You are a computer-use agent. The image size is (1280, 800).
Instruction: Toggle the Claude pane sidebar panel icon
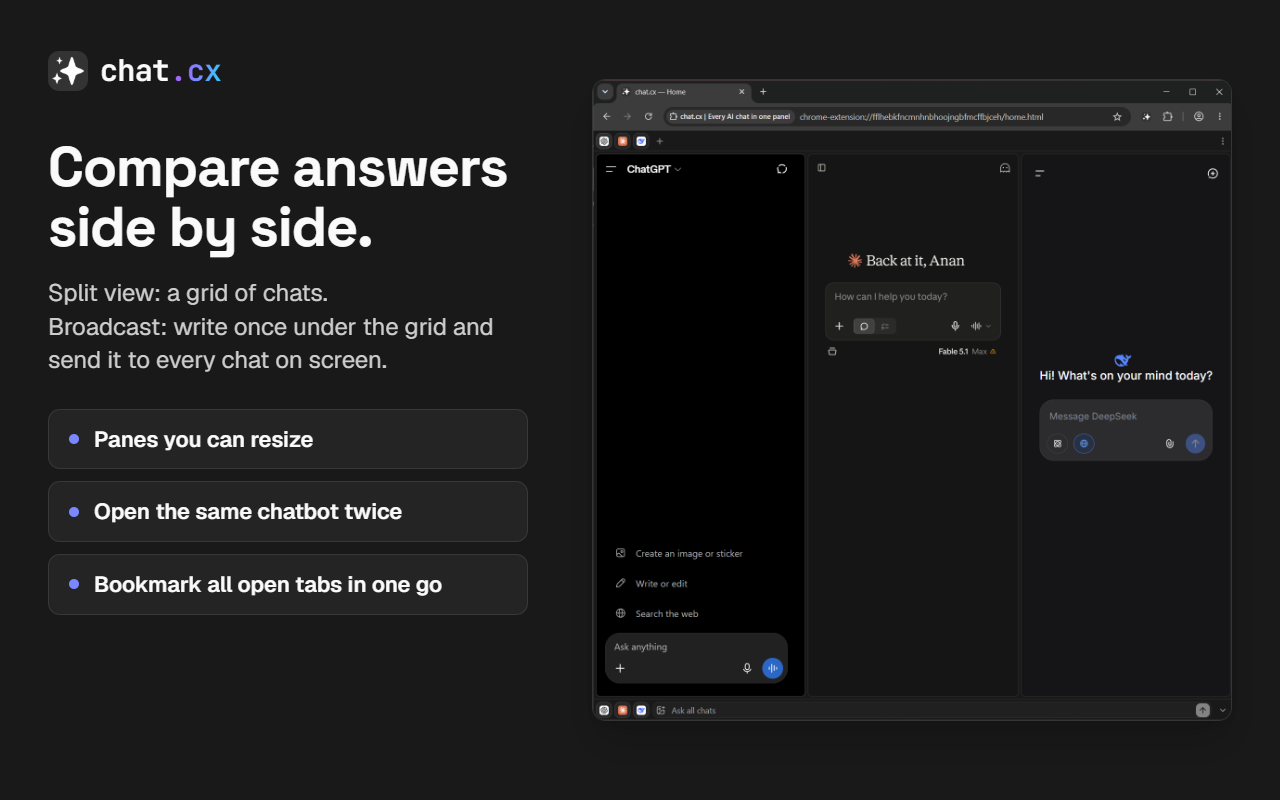click(821, 168)
